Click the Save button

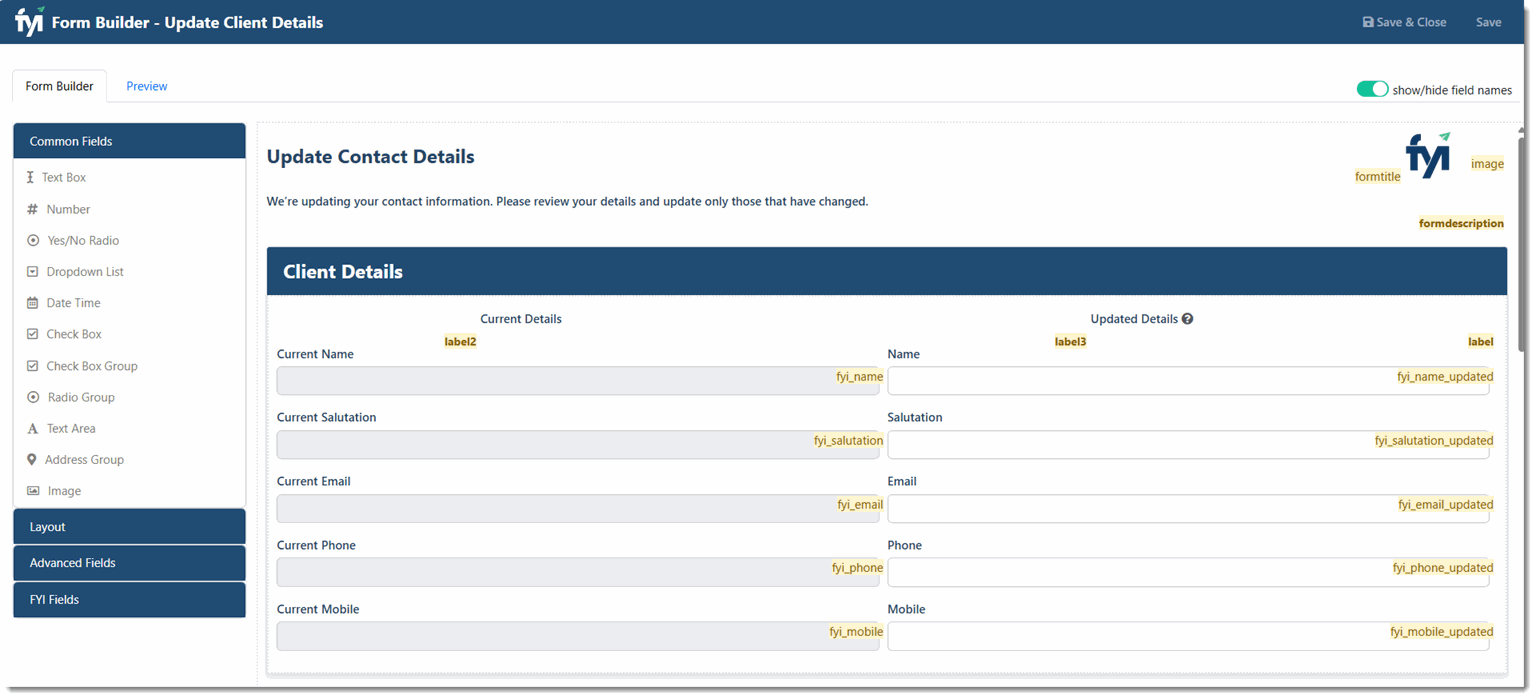click(1488, 22)
